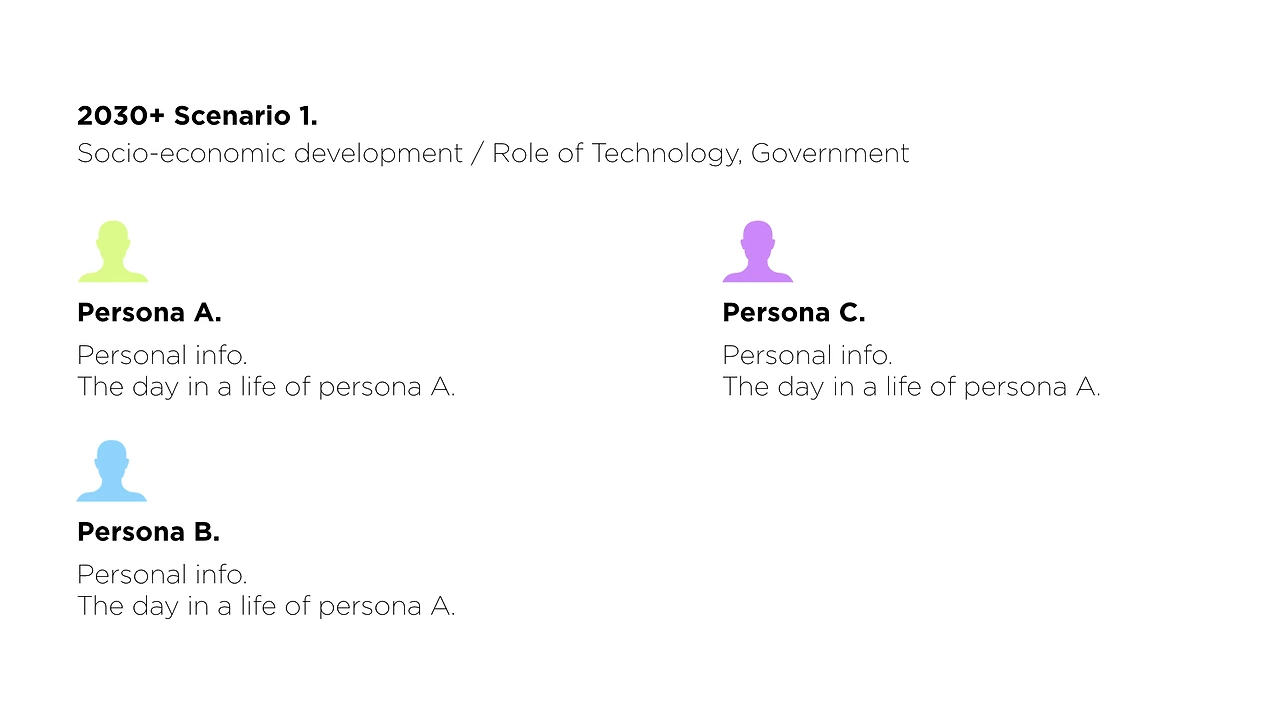The width and height of the screenshot is (1280, 720).
Task: Click the slash separator in the subtitle
Action: tap(478, 154)
